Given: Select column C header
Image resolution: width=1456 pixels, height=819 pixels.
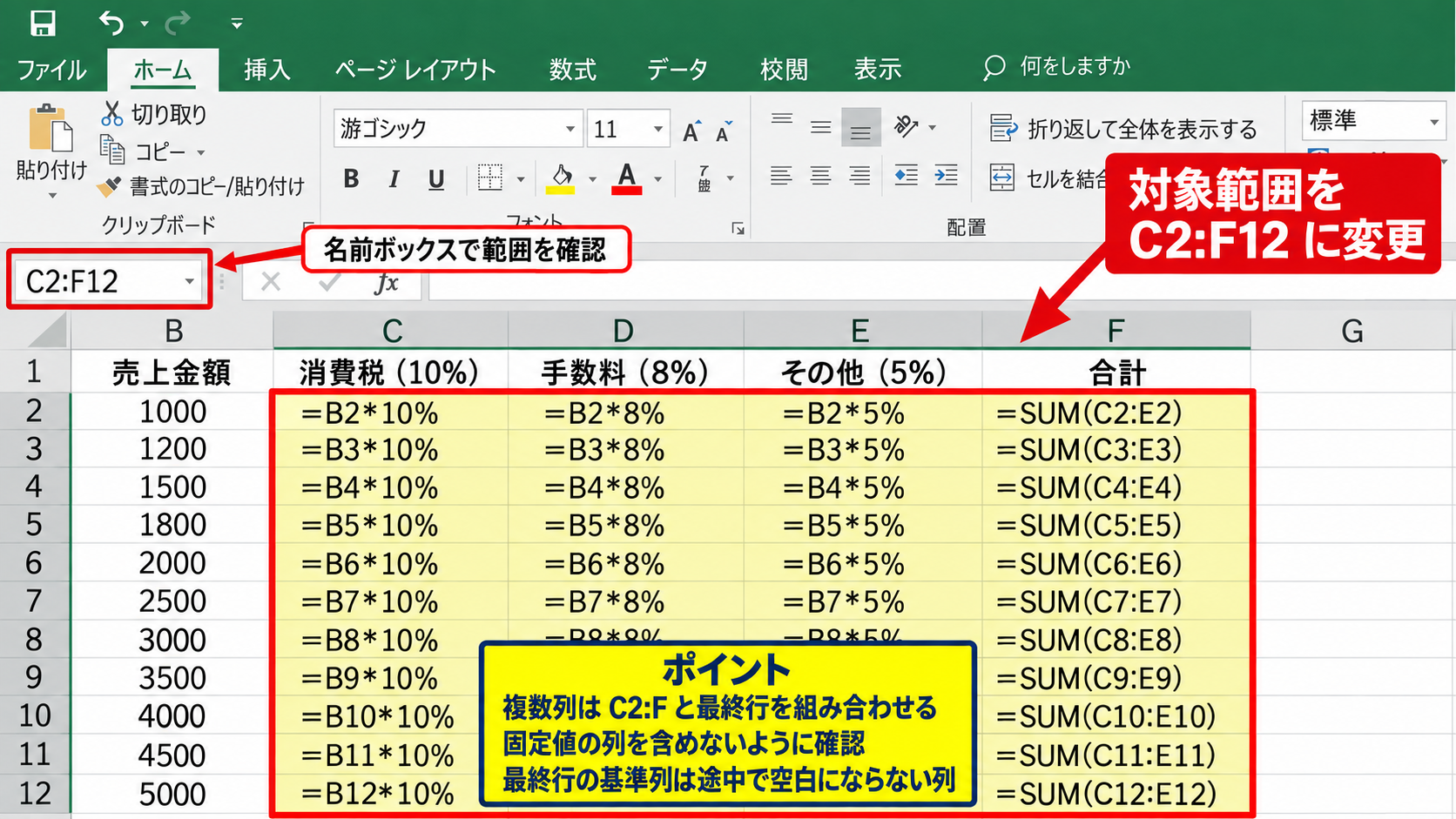Looking at the screenshot, I should (391, 331).
